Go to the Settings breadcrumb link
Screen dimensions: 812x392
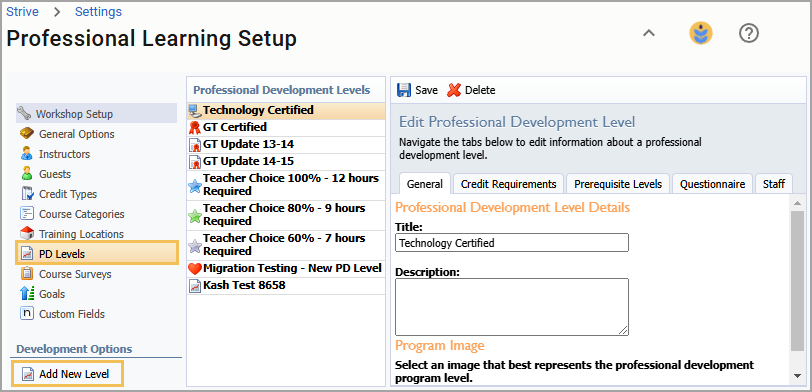point(98,11)
